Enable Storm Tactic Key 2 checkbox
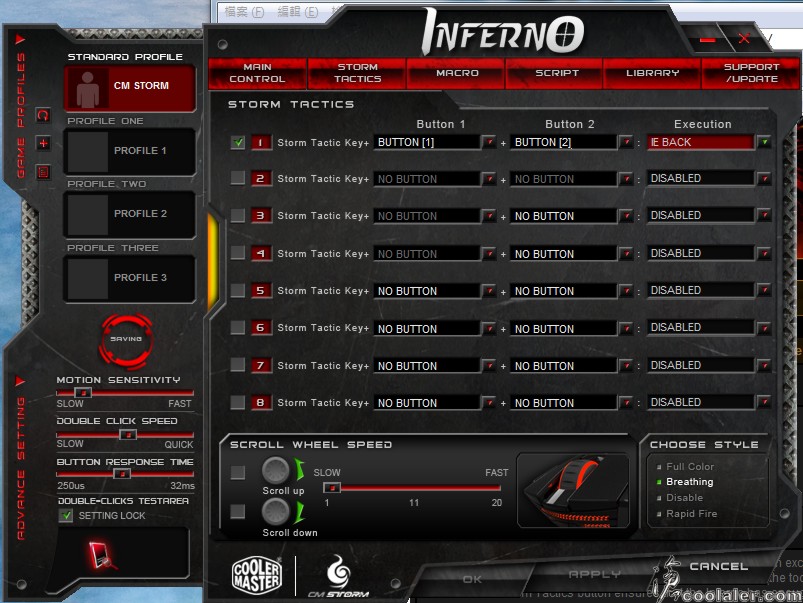This screenshot has width=803, height=603. click(x=238, y=178)
